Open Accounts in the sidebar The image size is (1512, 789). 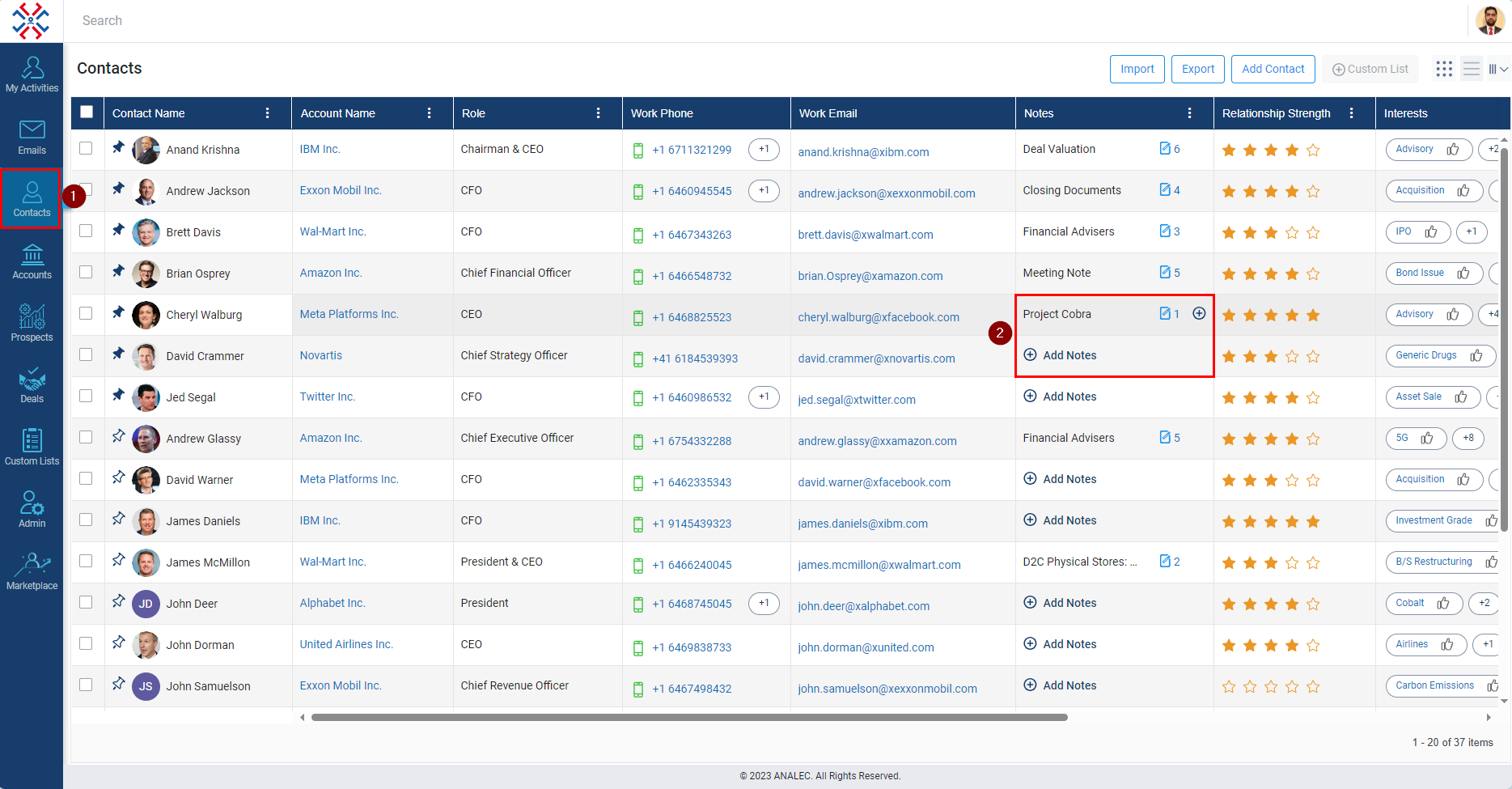(32, 261)
